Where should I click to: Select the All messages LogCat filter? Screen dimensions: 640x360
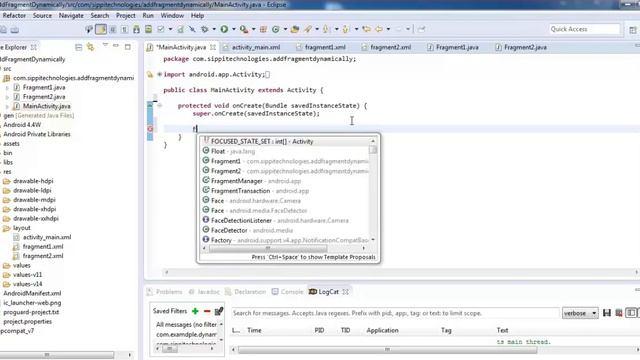187,324
